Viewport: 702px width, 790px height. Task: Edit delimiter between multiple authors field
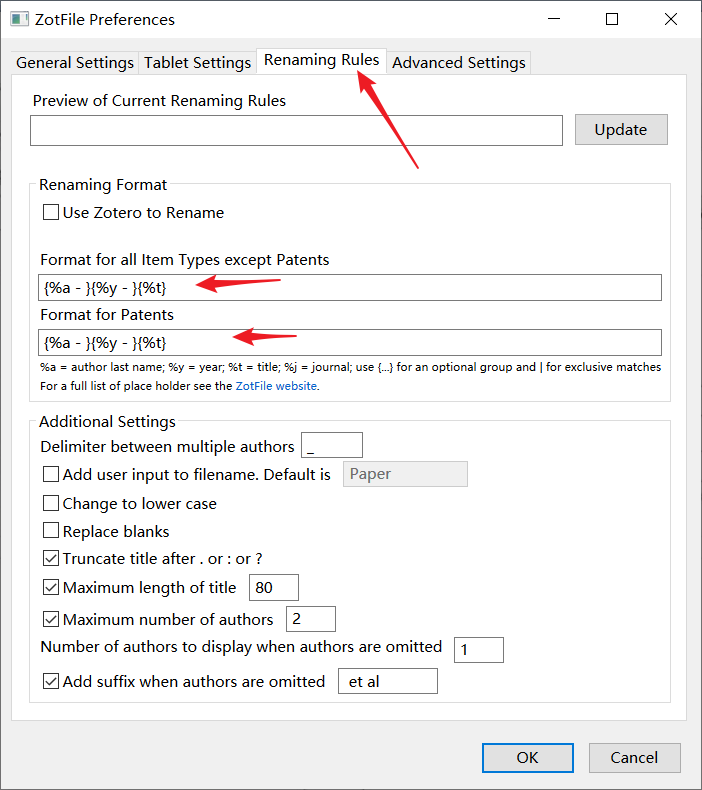[332, 445]
